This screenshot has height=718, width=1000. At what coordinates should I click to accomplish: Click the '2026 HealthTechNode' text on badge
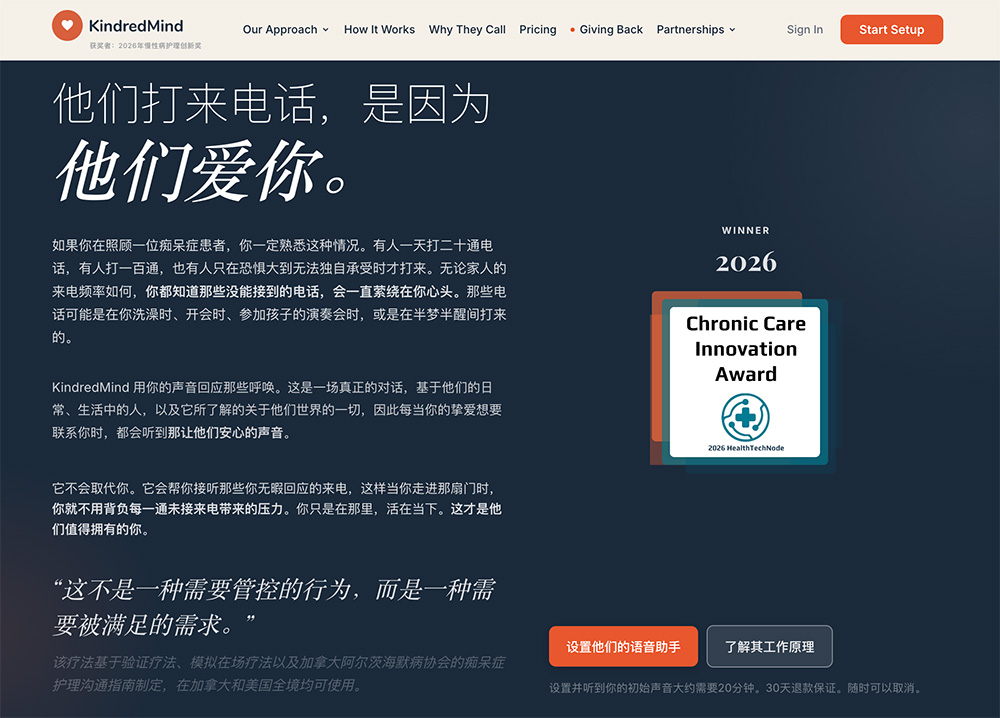[746, 448]
